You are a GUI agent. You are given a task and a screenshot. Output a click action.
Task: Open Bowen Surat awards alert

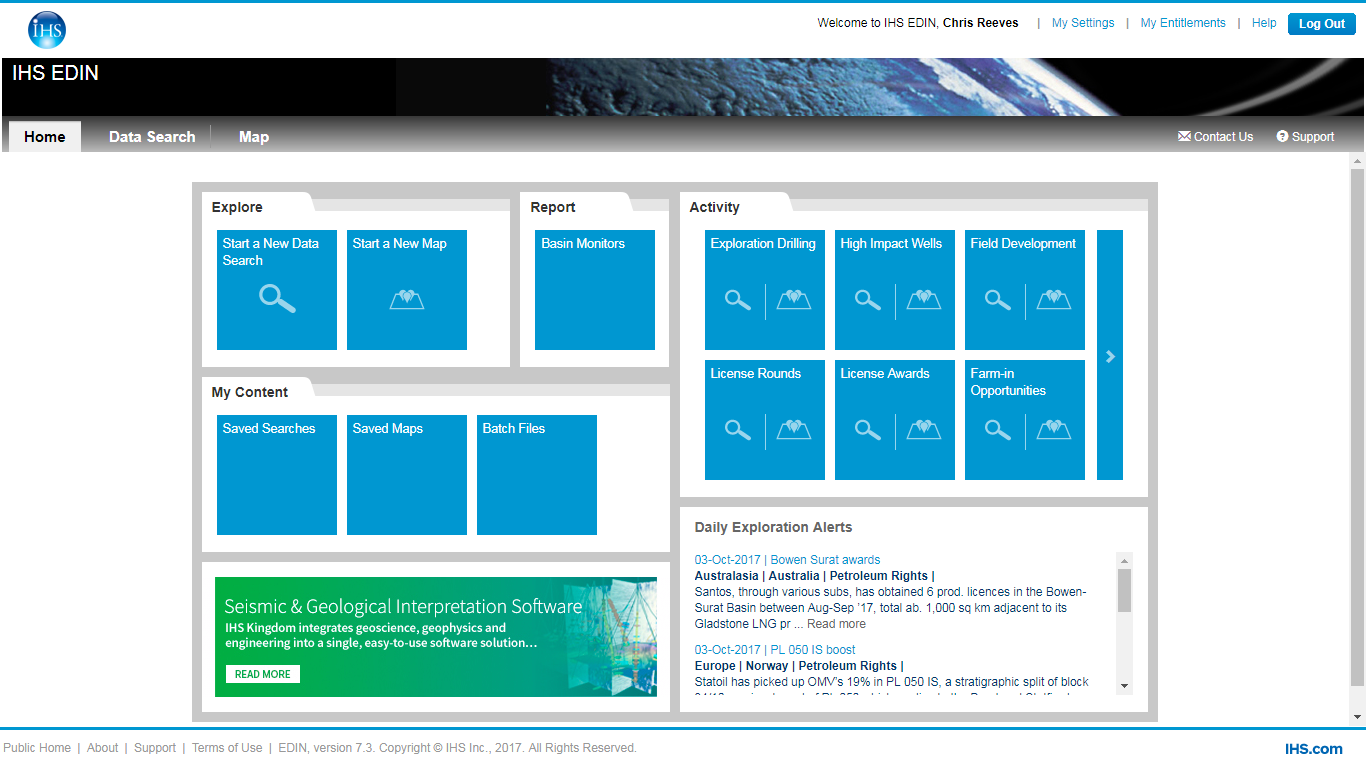(787, 560)
